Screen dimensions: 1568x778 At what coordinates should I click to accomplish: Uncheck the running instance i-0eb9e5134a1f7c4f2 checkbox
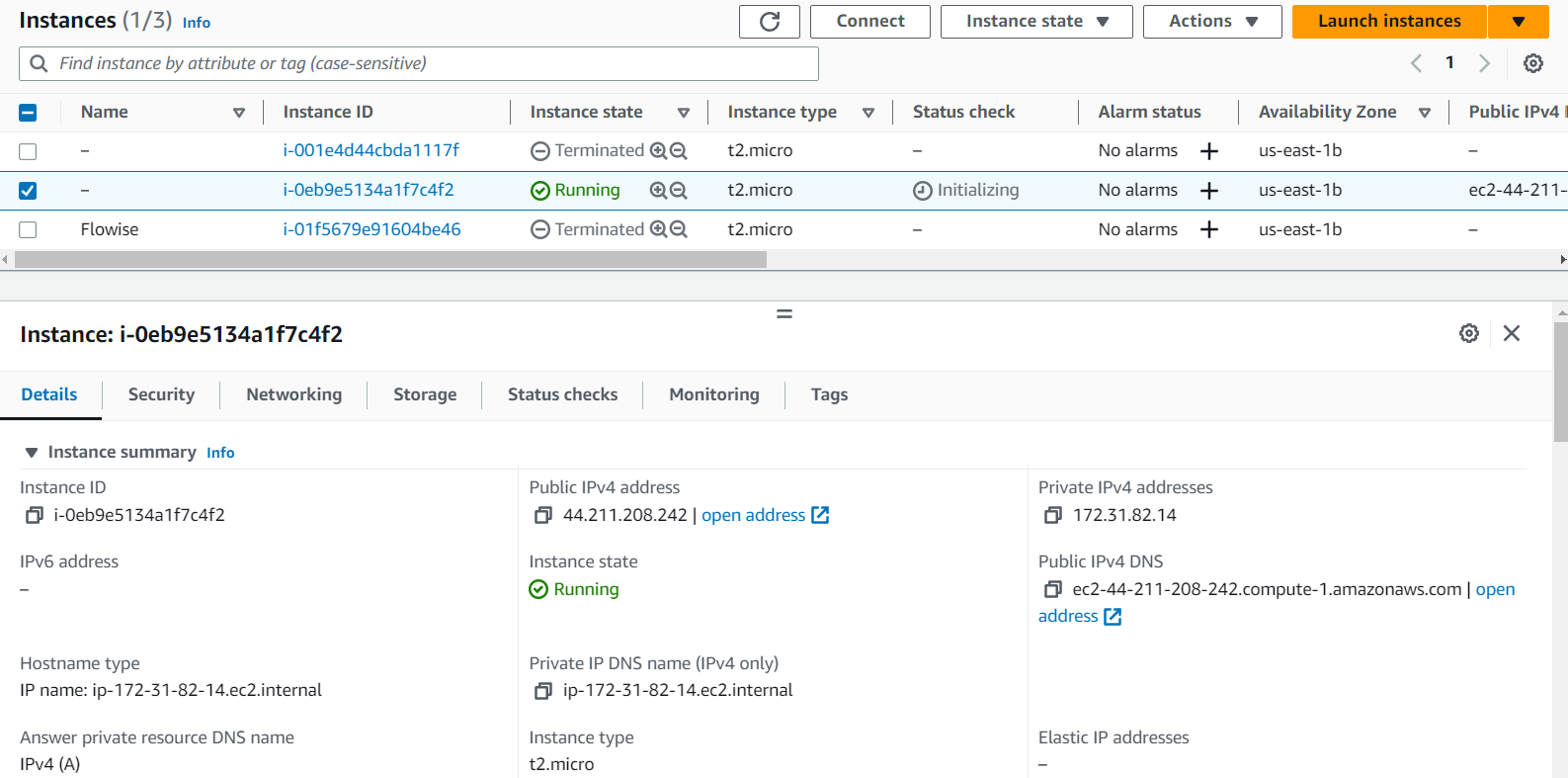[28, 191]
